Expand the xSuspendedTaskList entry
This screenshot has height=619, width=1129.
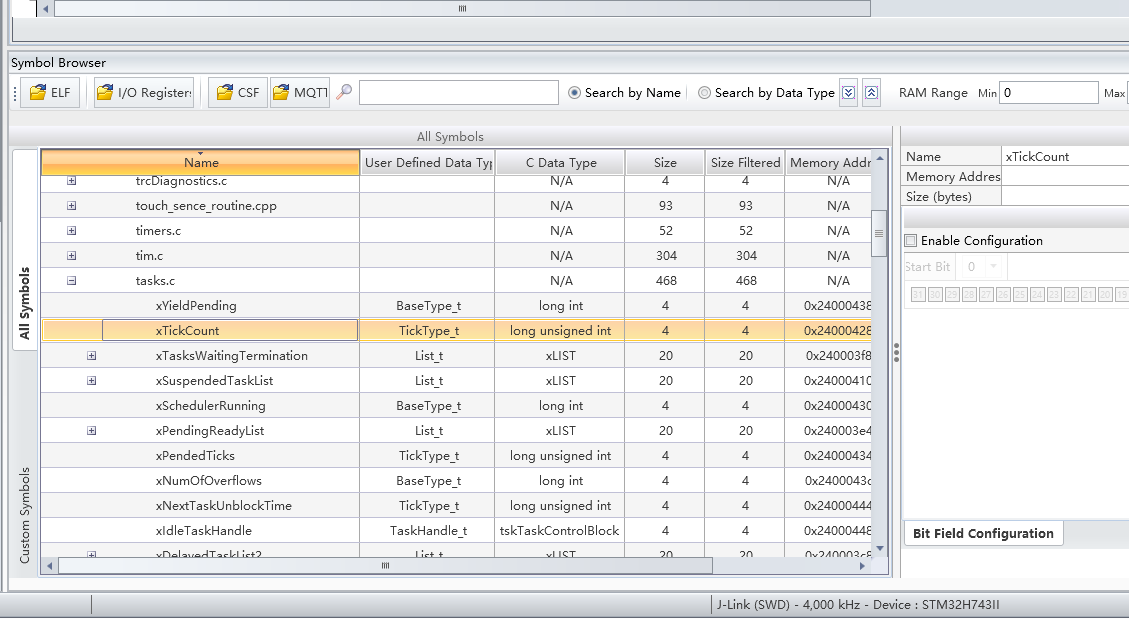click(91, 381)
